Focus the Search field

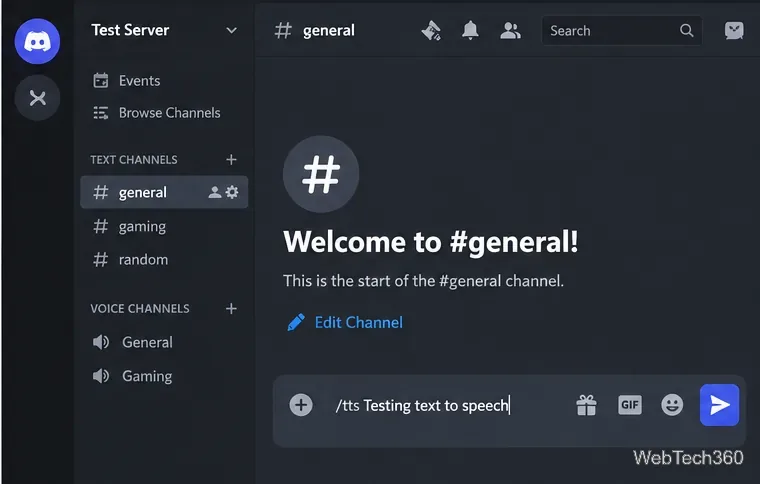[x=621, y=31]
